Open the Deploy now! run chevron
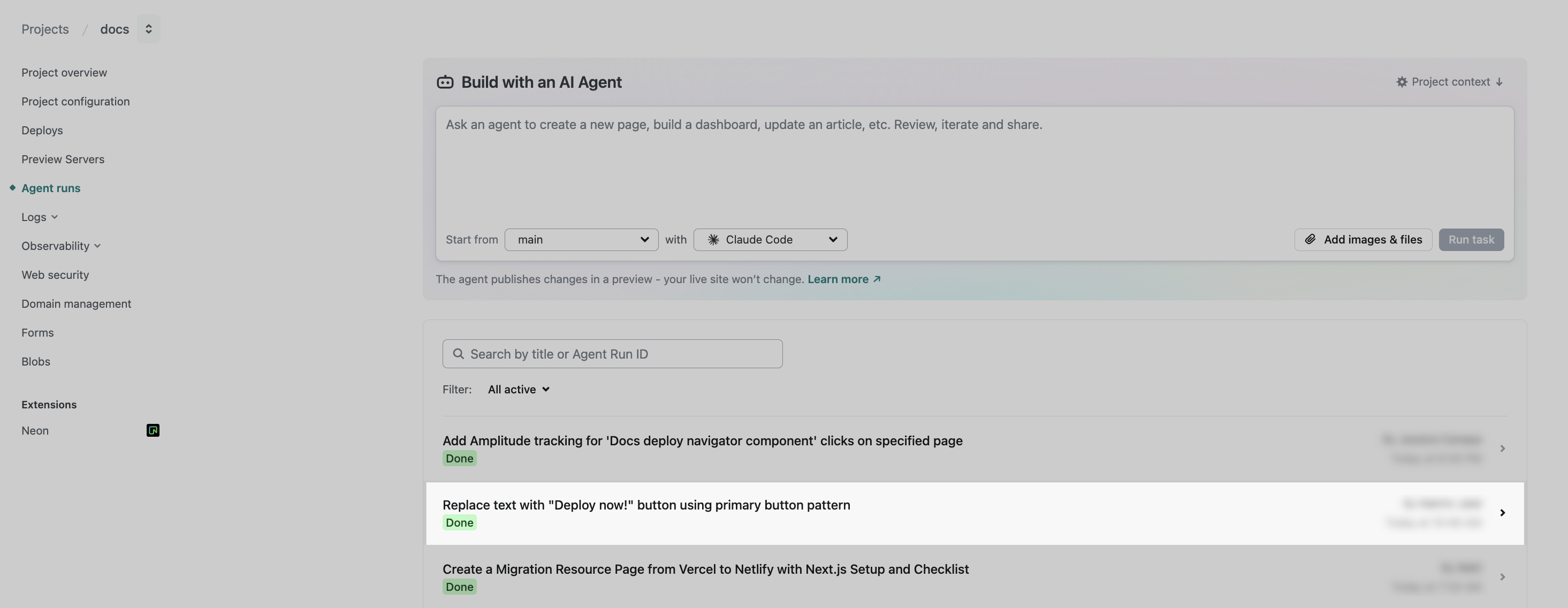 pos(1502,513)
